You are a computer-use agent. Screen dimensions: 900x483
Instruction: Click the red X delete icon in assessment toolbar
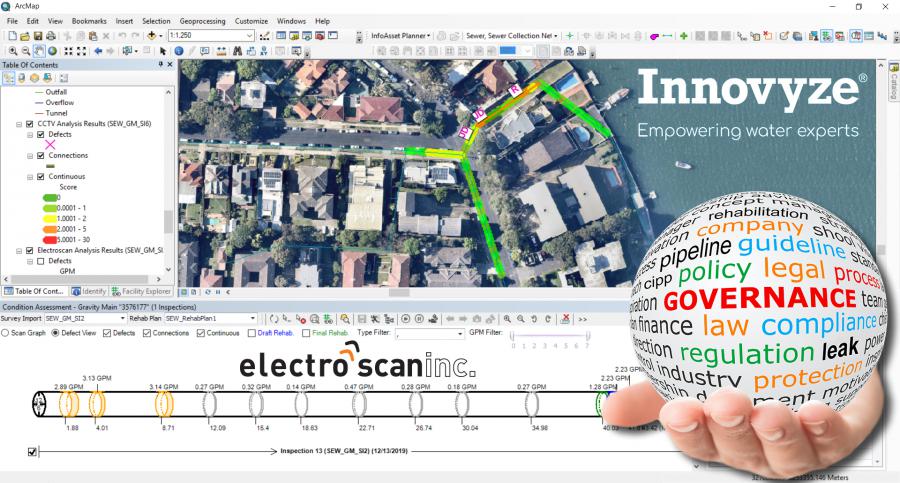(565, 319)
